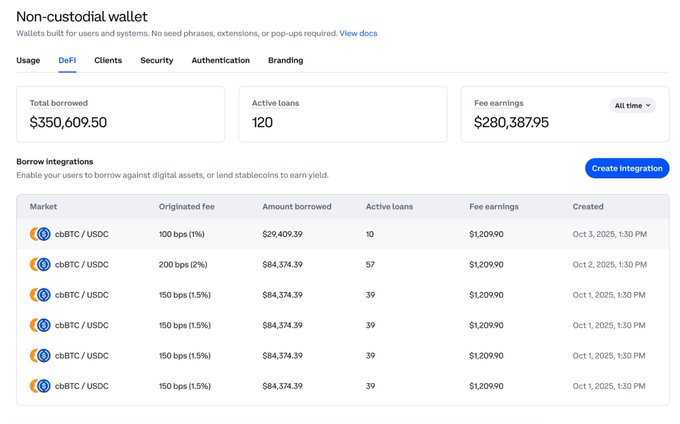This screenshot has width=680, height=424.
Task: Open the Clients tab
Action: coord(108,60)
